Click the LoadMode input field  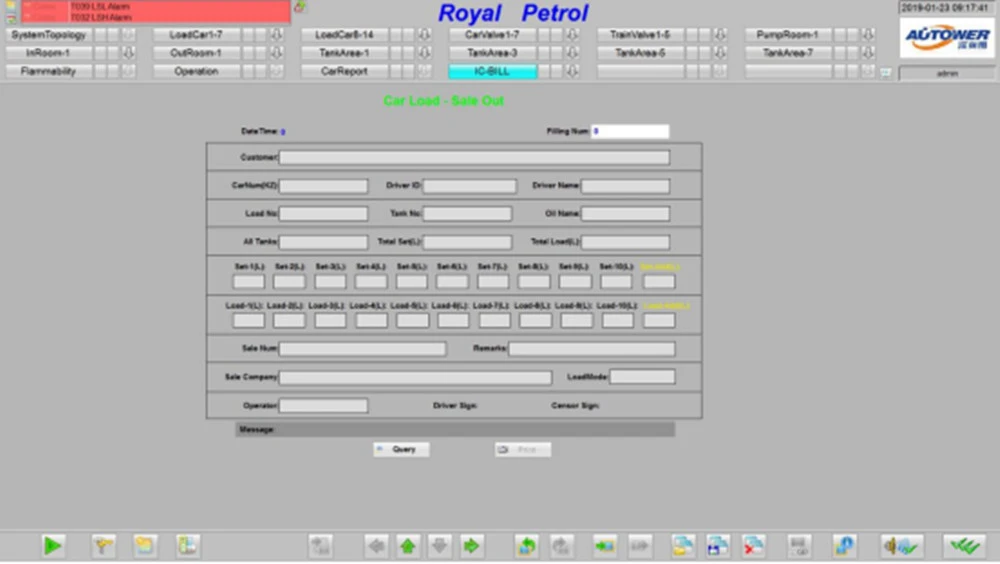[x=642, y=376]
